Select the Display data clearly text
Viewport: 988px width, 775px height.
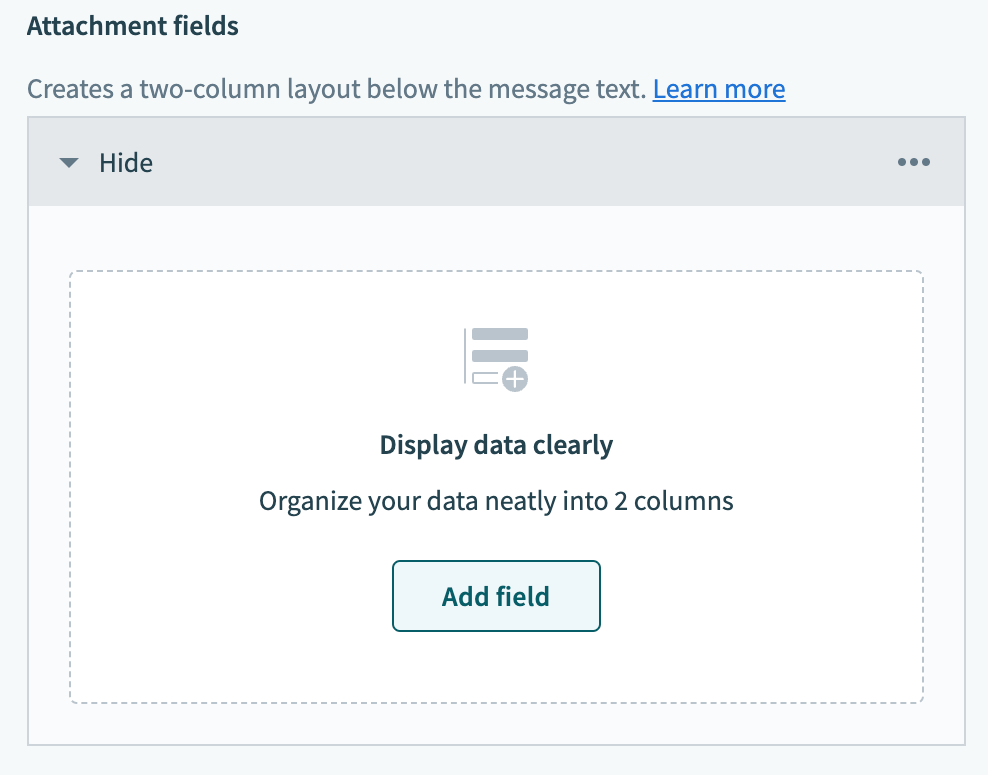pyautogui.click(x=496, y=444)
